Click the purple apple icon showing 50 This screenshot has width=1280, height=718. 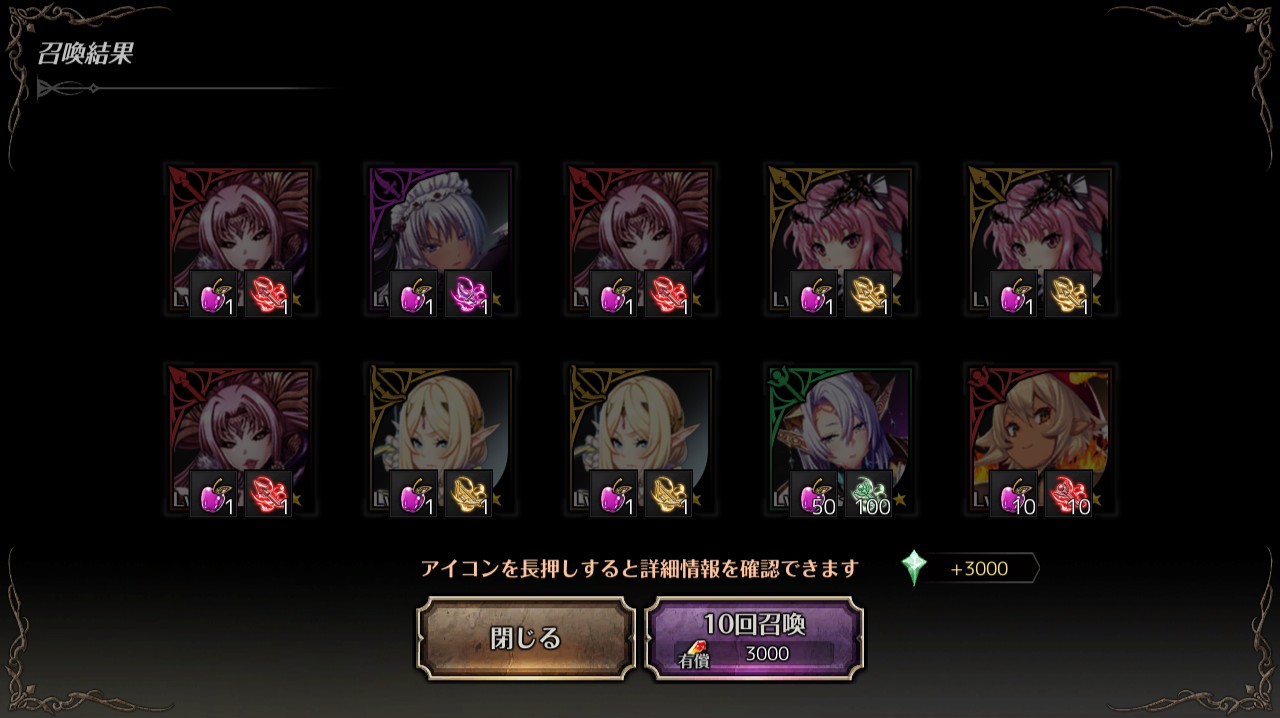point(814,493)
